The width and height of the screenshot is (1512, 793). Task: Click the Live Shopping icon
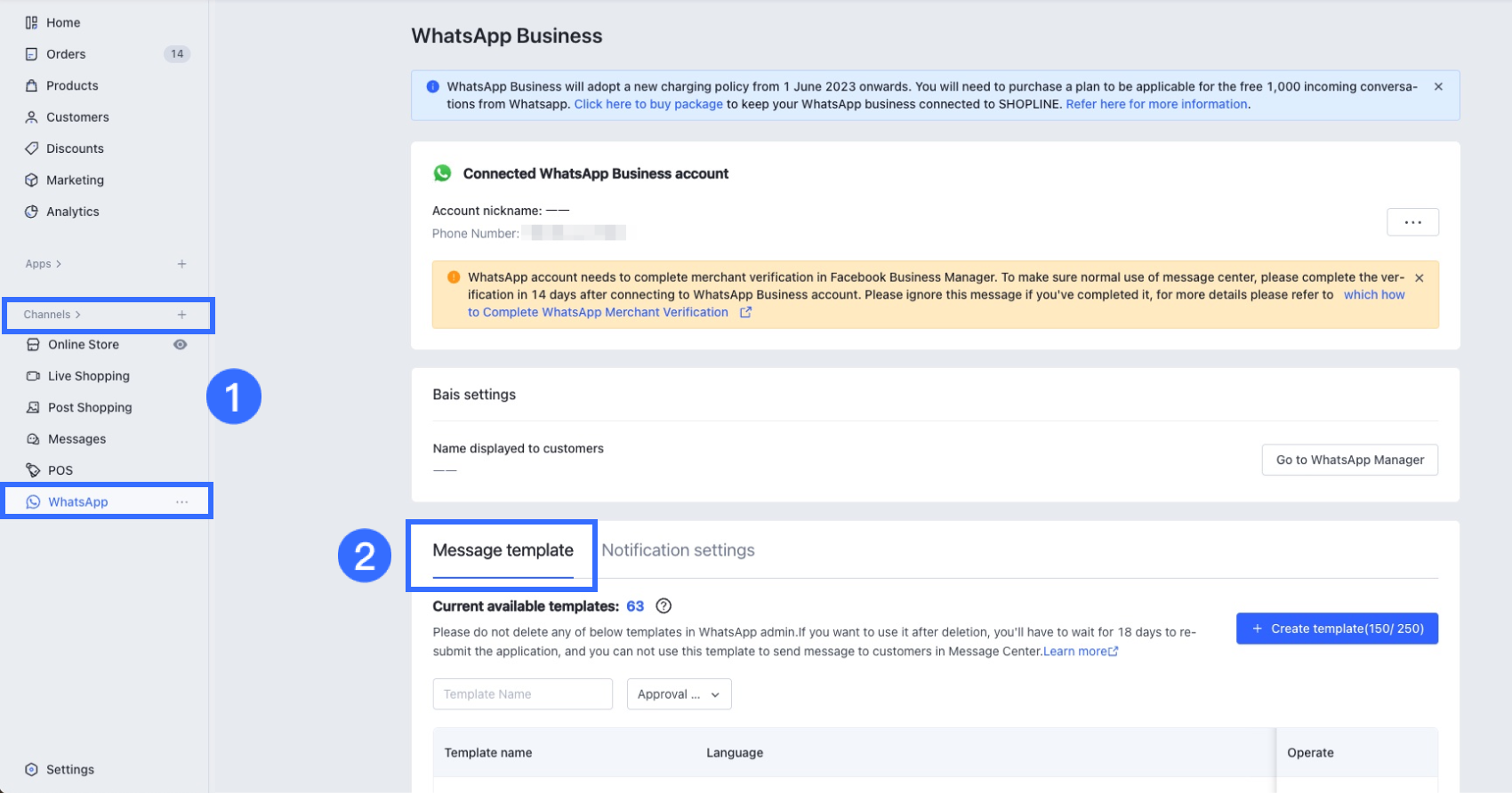[34, 376]
